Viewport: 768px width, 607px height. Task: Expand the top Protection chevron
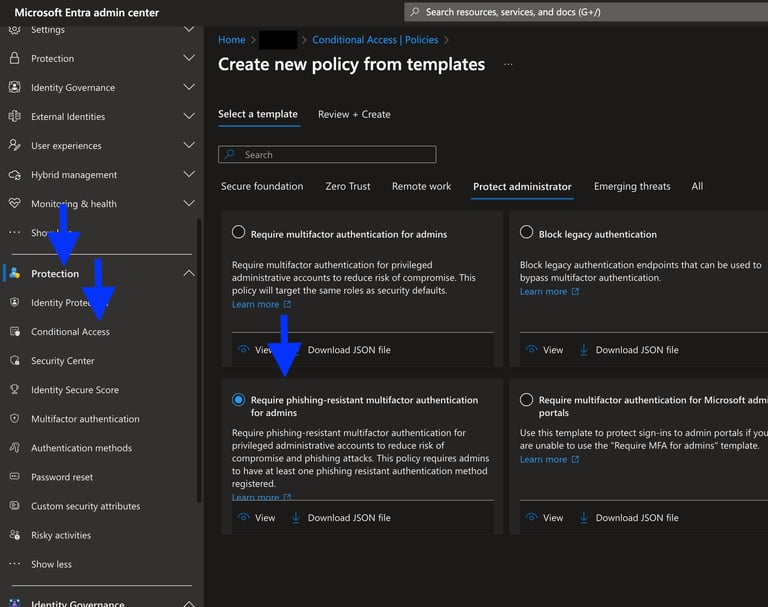point(189,58)
